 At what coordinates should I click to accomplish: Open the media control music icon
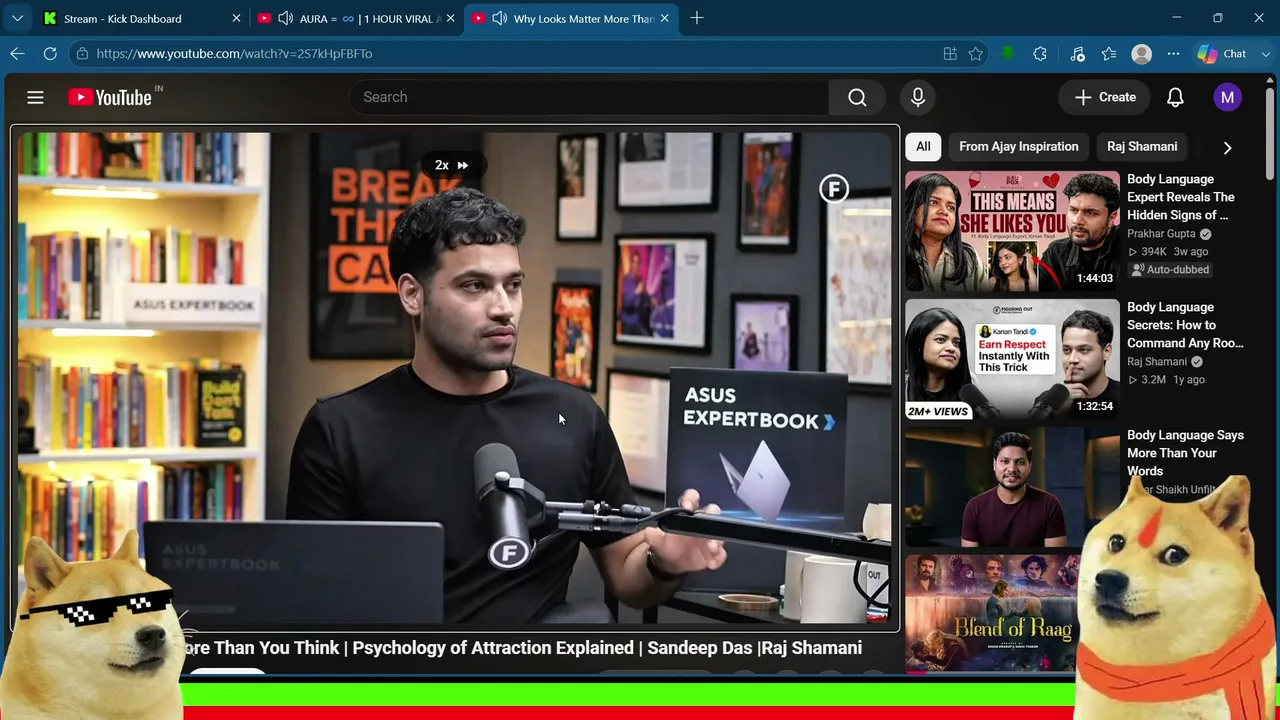tap(1077, 54)
